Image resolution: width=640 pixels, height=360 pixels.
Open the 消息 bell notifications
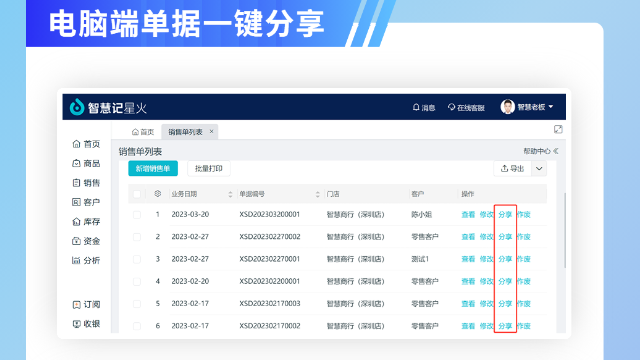tap(424, 107)
